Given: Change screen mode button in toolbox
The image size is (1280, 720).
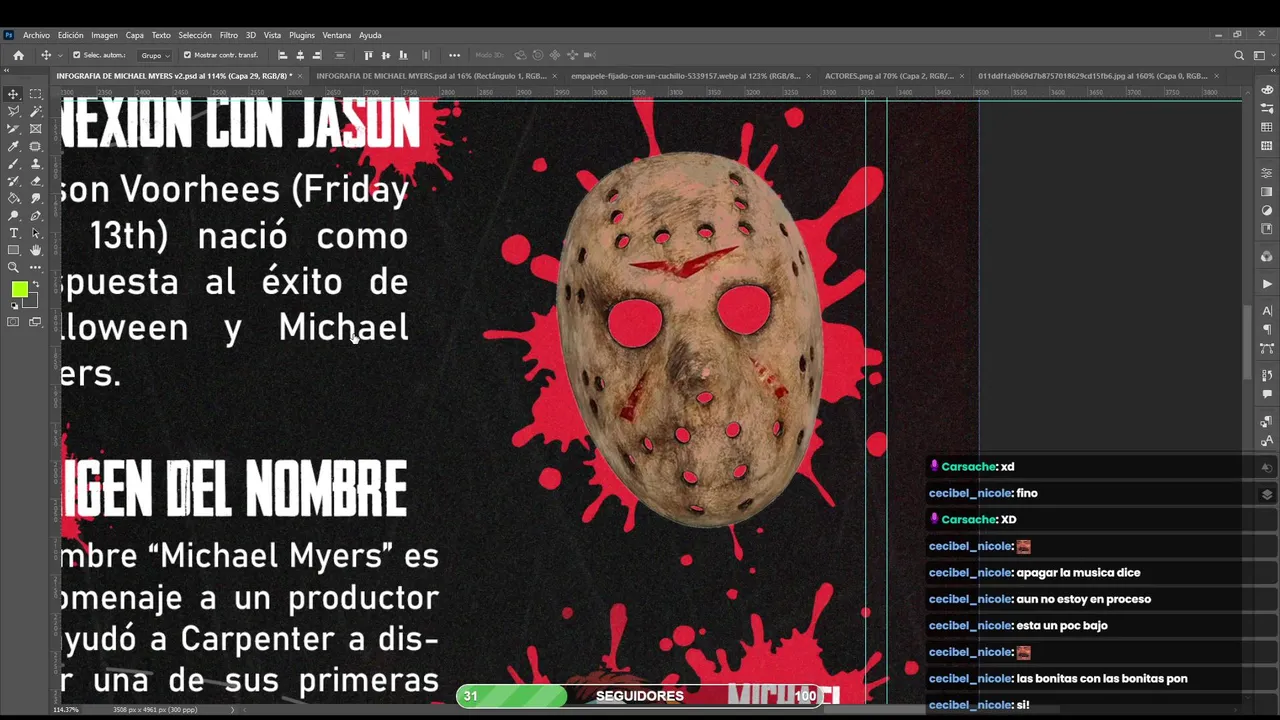Looking at the screenshot, I should (36, 322).
